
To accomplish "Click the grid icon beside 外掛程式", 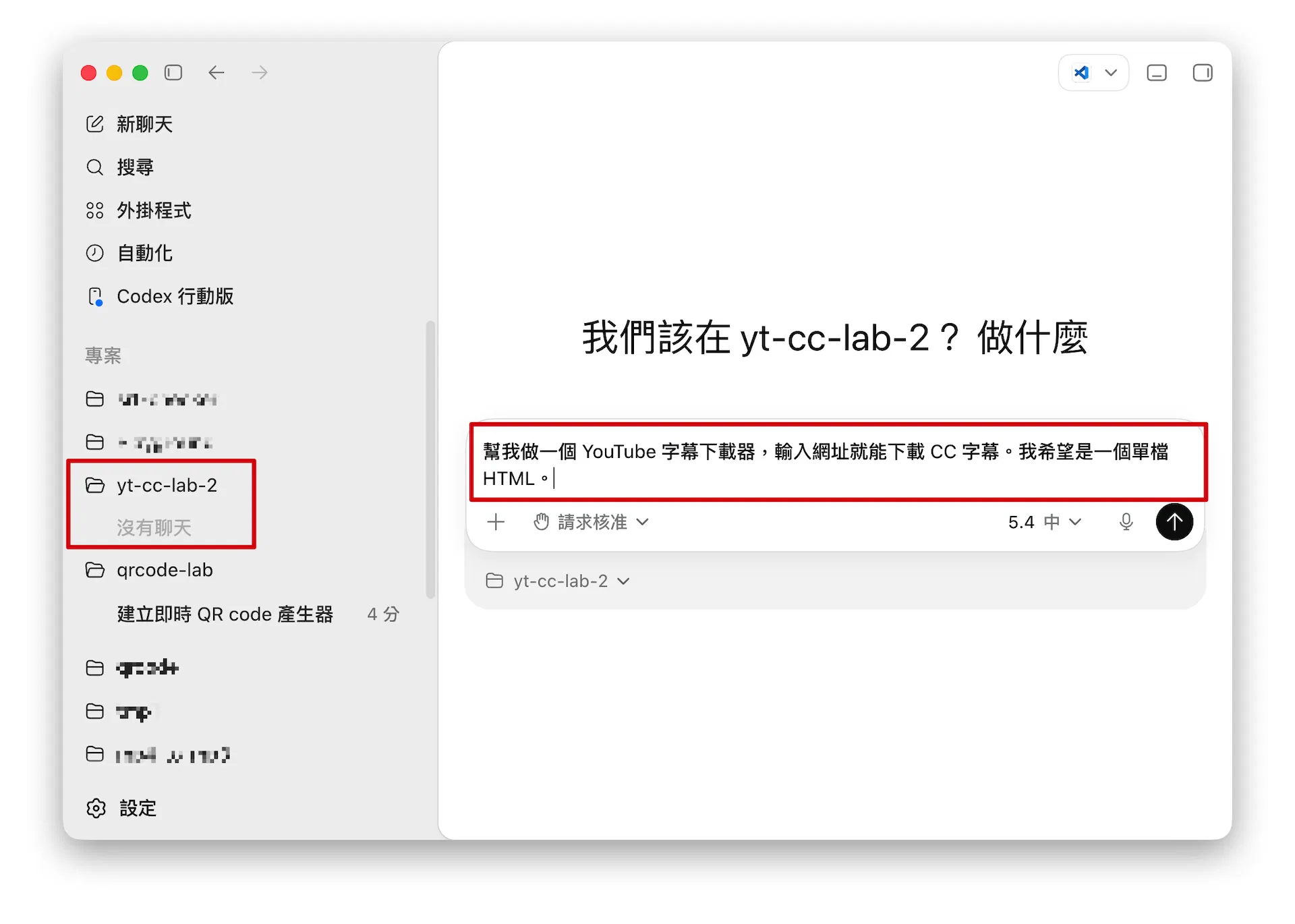I will click(95, 210).
